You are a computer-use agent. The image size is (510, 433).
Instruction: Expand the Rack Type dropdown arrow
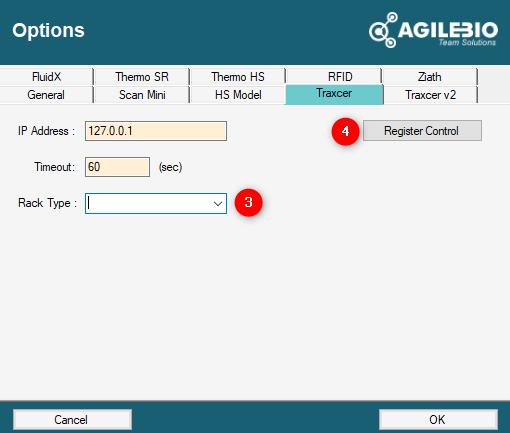pyautogui.click(x=218, y=203)
